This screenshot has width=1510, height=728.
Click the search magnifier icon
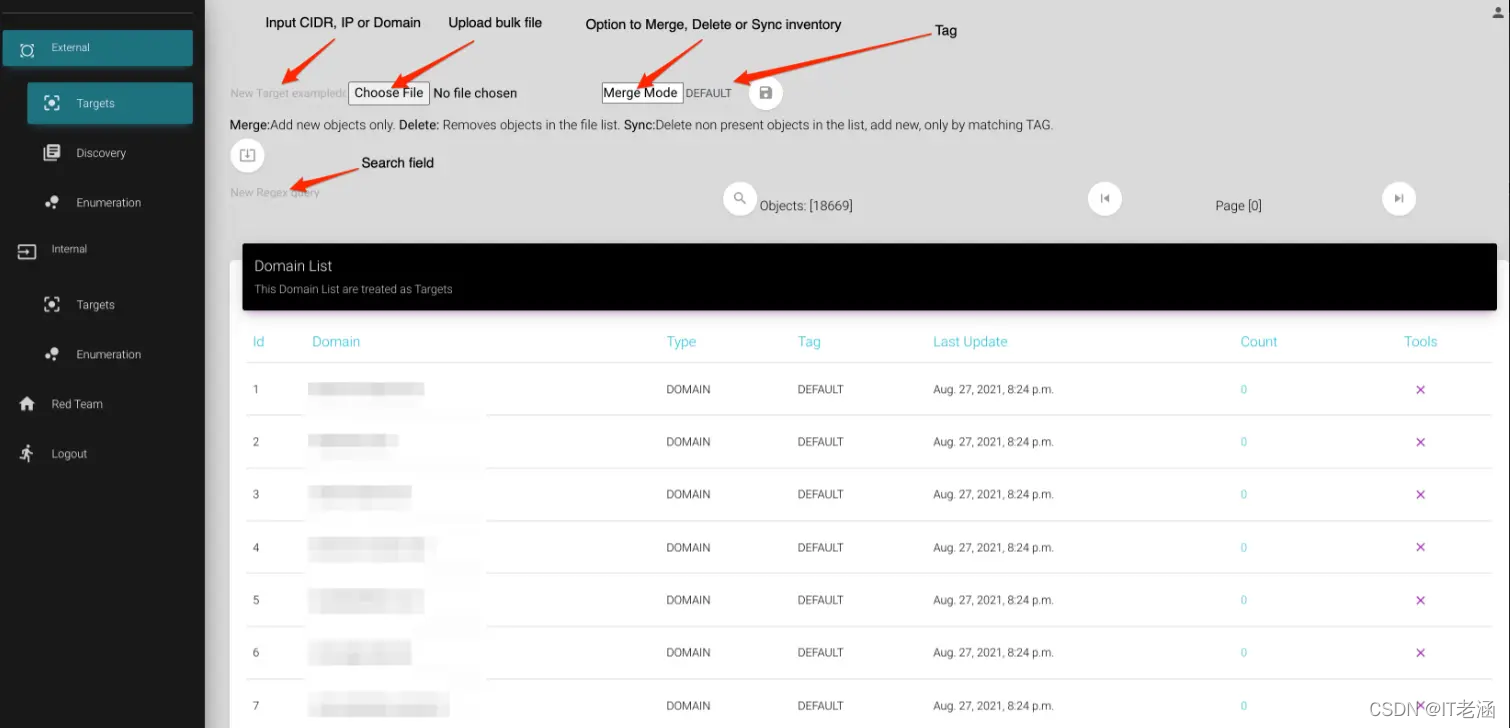tap(740, 198)
